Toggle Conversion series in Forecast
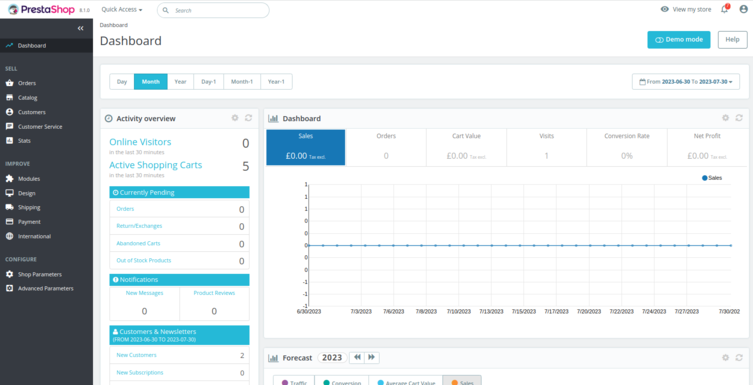This screenshot has height=385, width=753. (341, 380)
